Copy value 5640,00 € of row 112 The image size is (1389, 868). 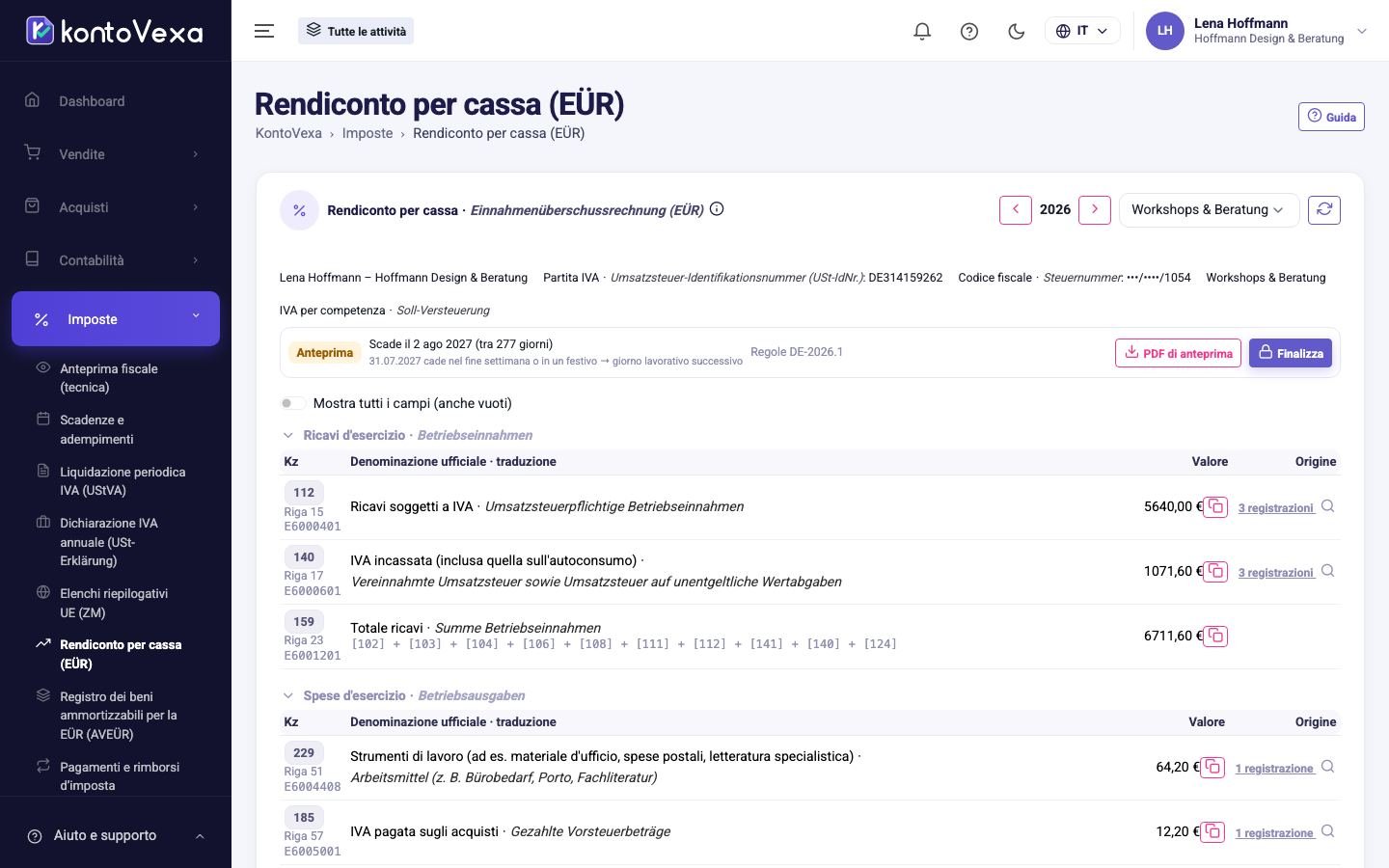click(x=1215, y=506)
